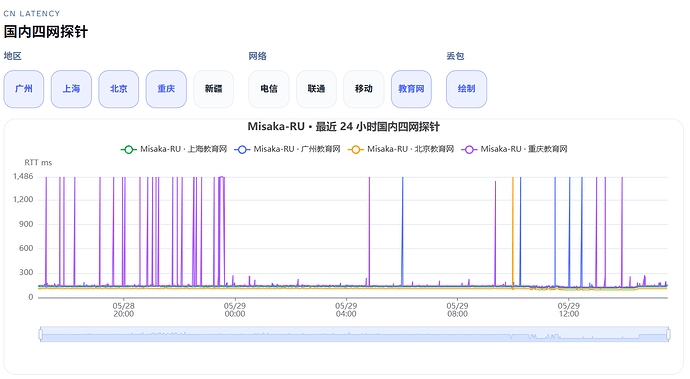Image resolution: width=690 pixels, height=379 pixels.
Task: Click the 国内四网探针 heading
Action: click(x=46, y=32)
